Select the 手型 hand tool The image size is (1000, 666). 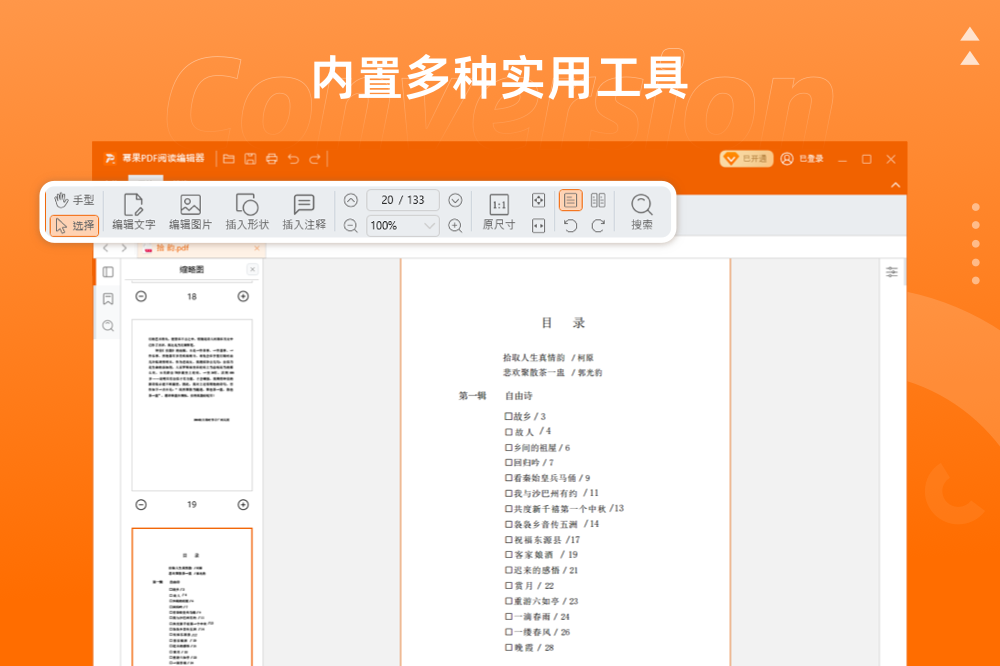pos(74,200)
